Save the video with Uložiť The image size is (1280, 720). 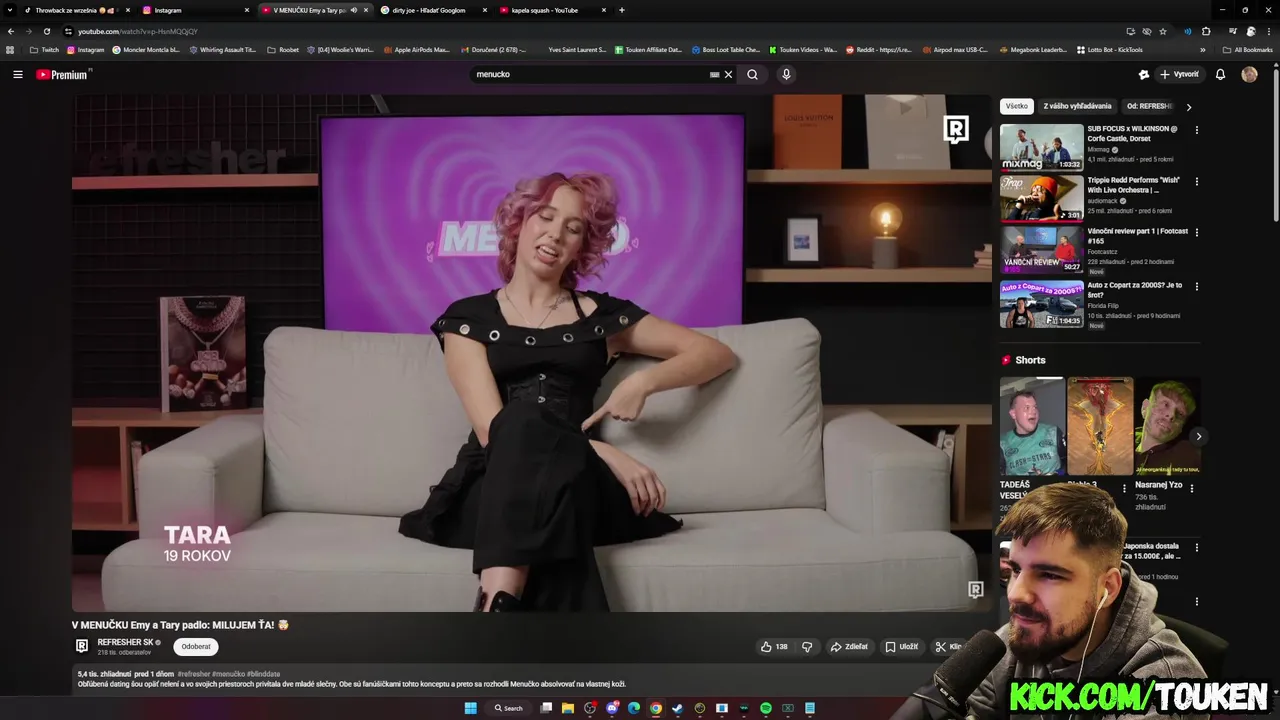901,647
